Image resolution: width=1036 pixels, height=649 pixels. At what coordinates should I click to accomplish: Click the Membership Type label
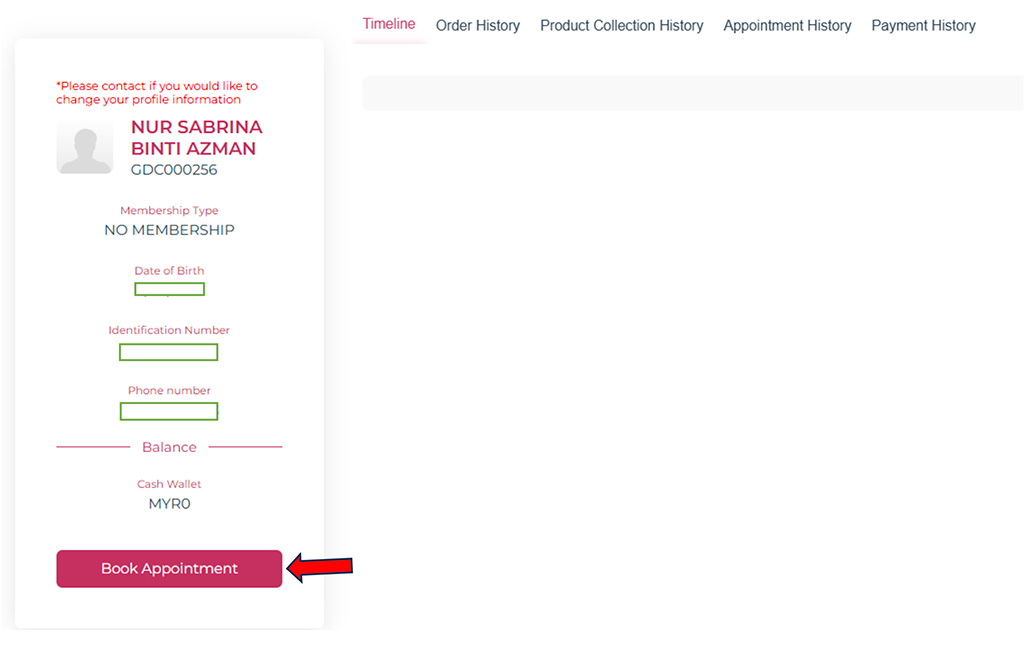click(169, 211)
